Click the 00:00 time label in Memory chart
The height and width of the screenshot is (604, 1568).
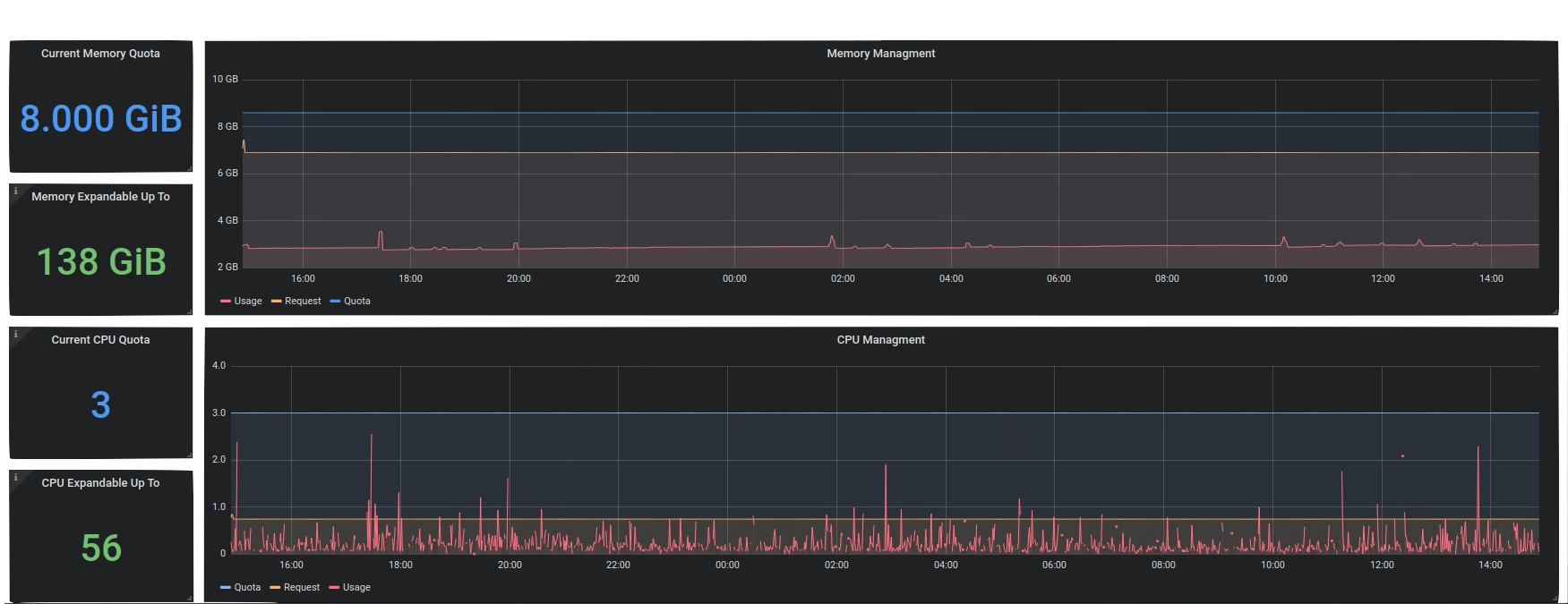[734, 279]
